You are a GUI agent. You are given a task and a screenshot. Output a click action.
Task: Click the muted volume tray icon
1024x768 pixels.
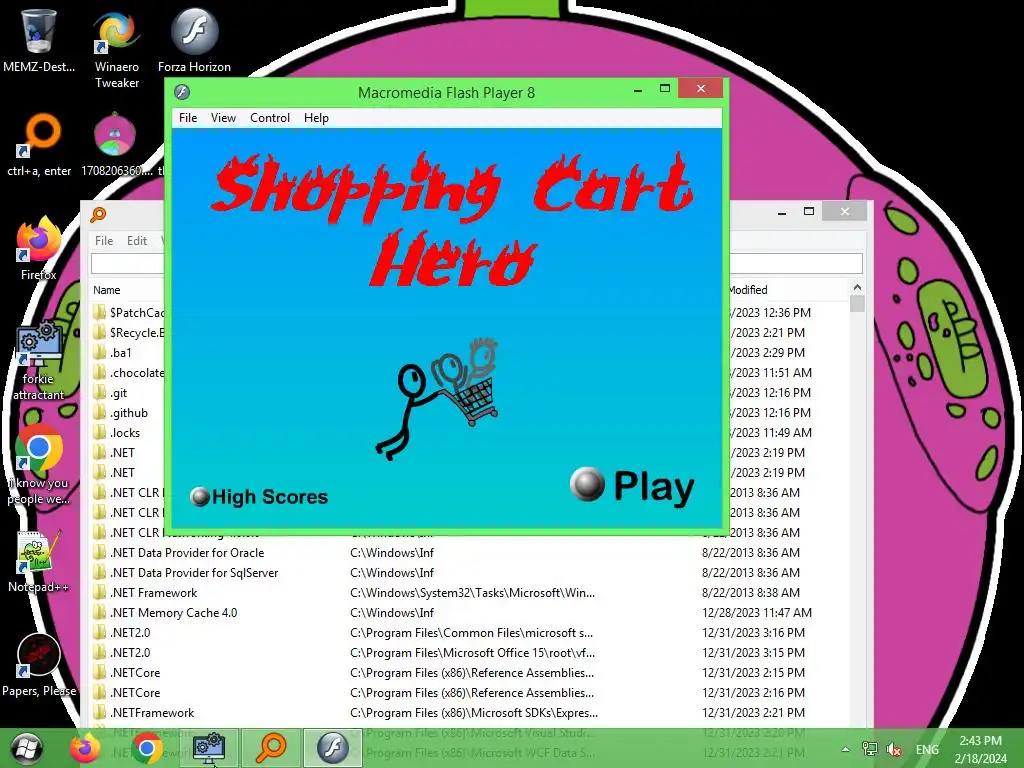[894, 749]
